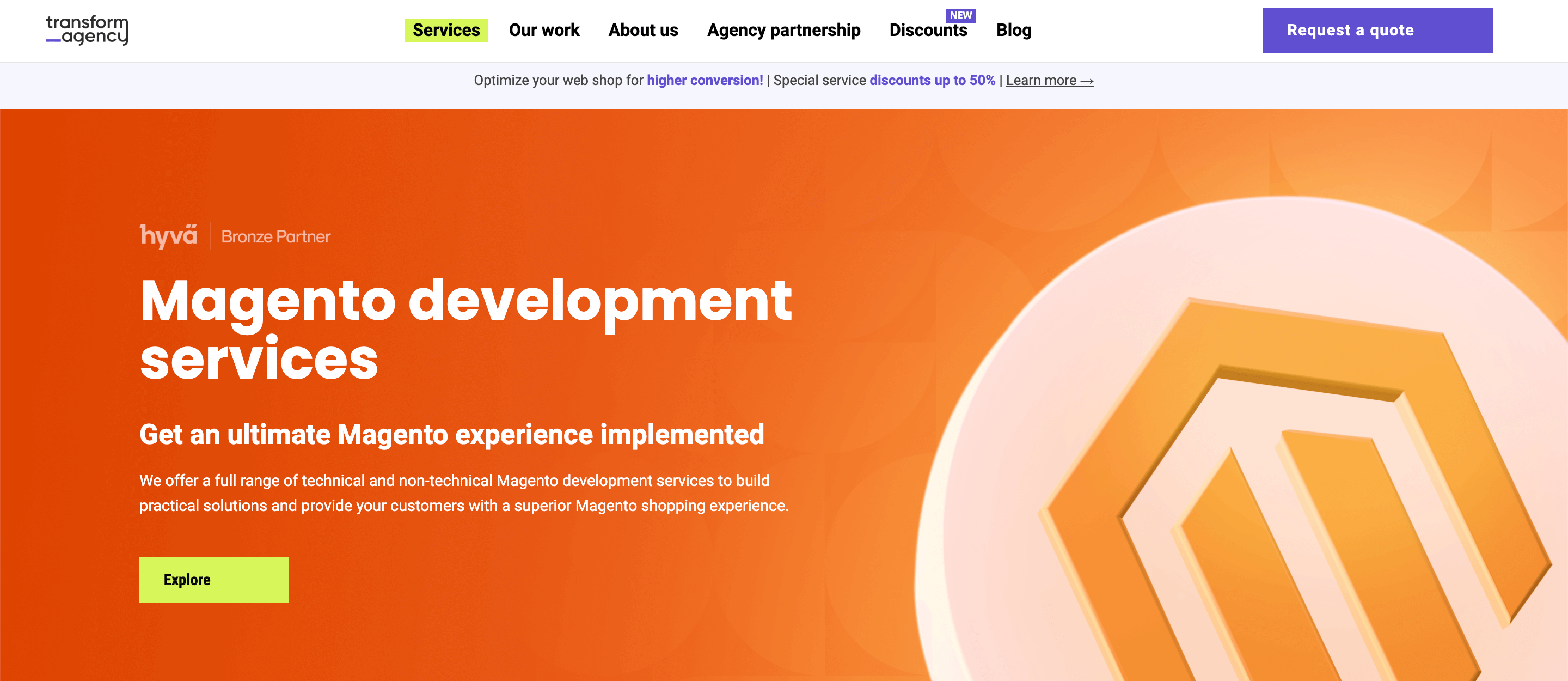Click the Magento development services headline
This screenshot has height=681, width=1568.
tap(465, 329)
